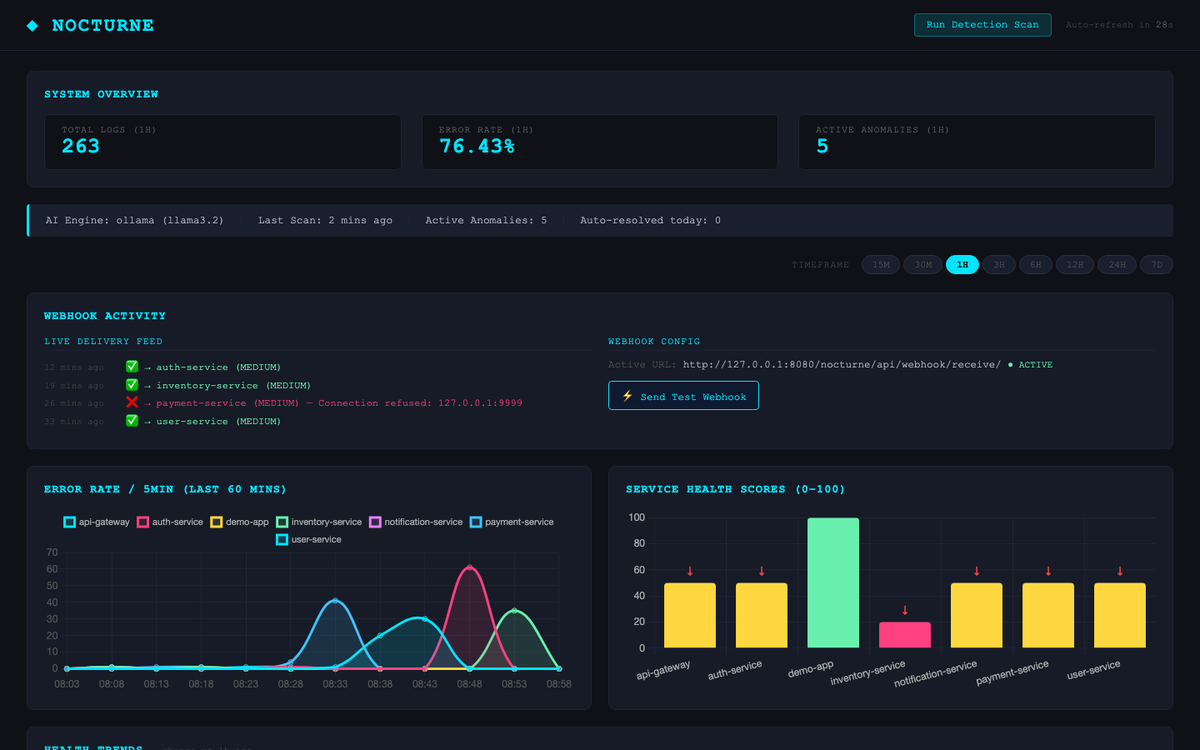Click the ACTIVE webhook status indicator
Viewport: 1200px width, 750px height.
coord(1030,365)
